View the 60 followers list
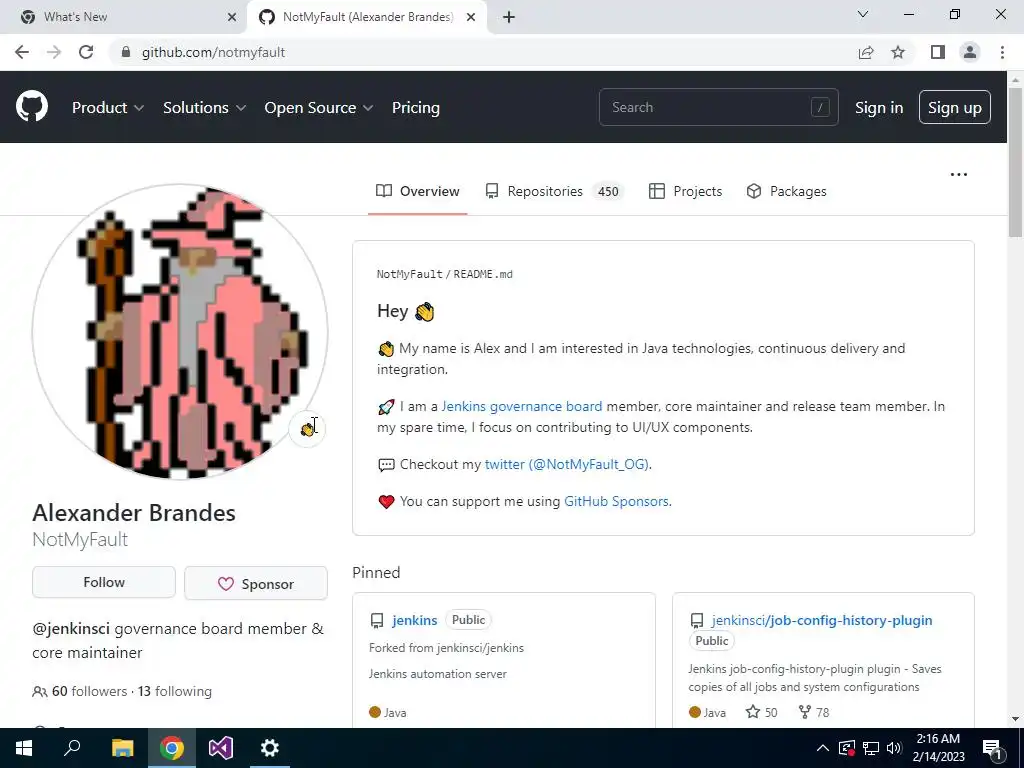 tap(89, 691)
